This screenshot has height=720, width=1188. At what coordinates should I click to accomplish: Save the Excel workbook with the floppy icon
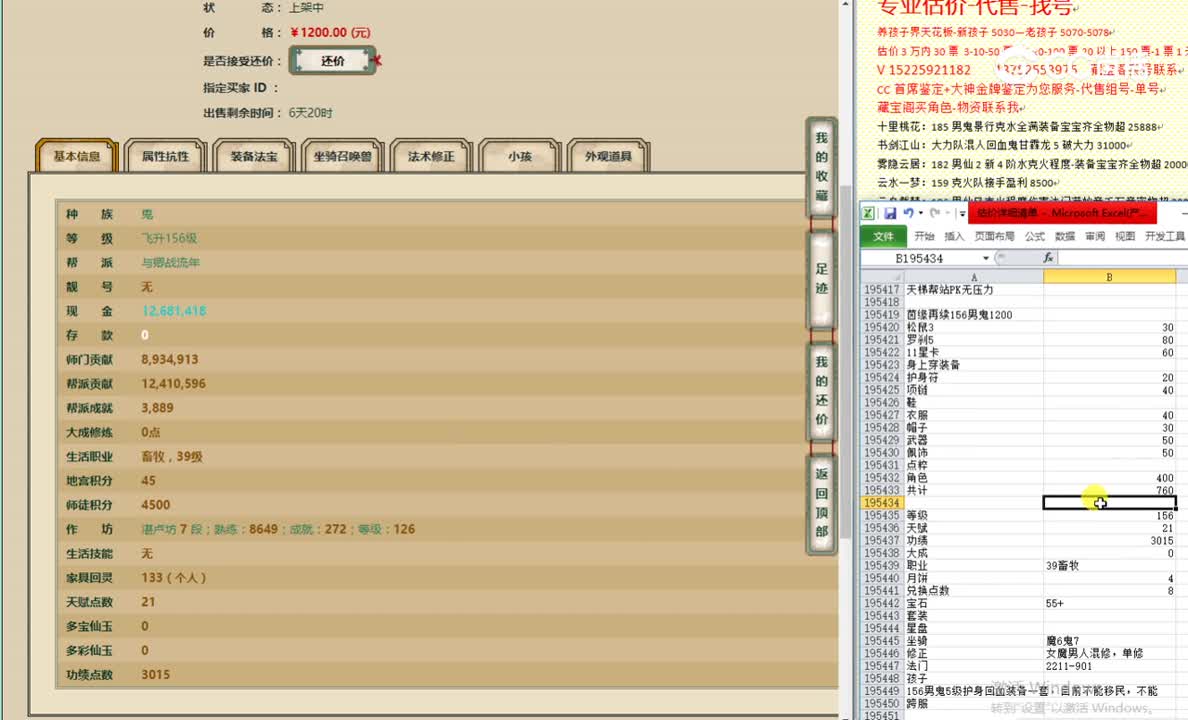(890, 214)
